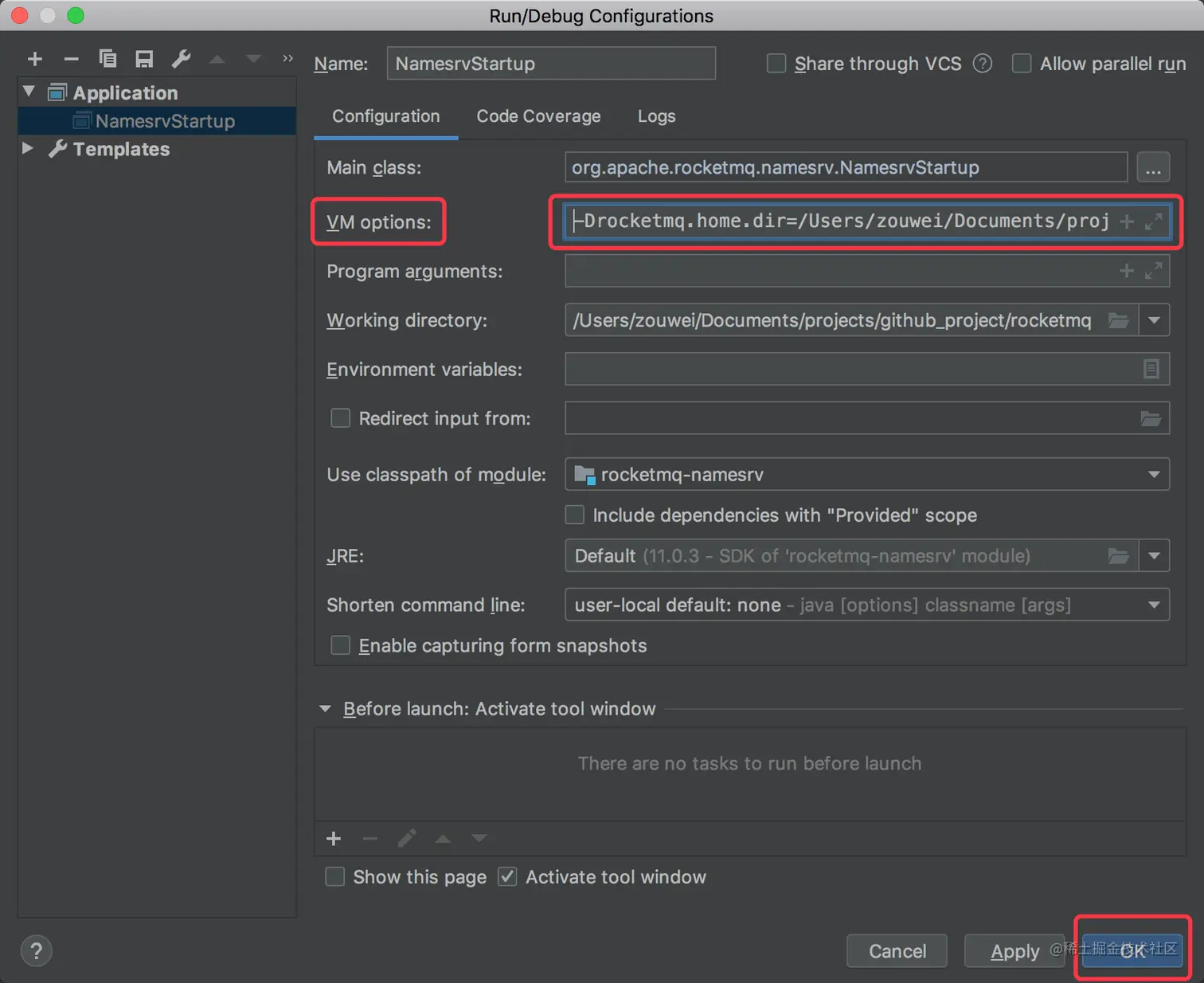Move the Before launch task down
1204x983 pixels.
479,838
